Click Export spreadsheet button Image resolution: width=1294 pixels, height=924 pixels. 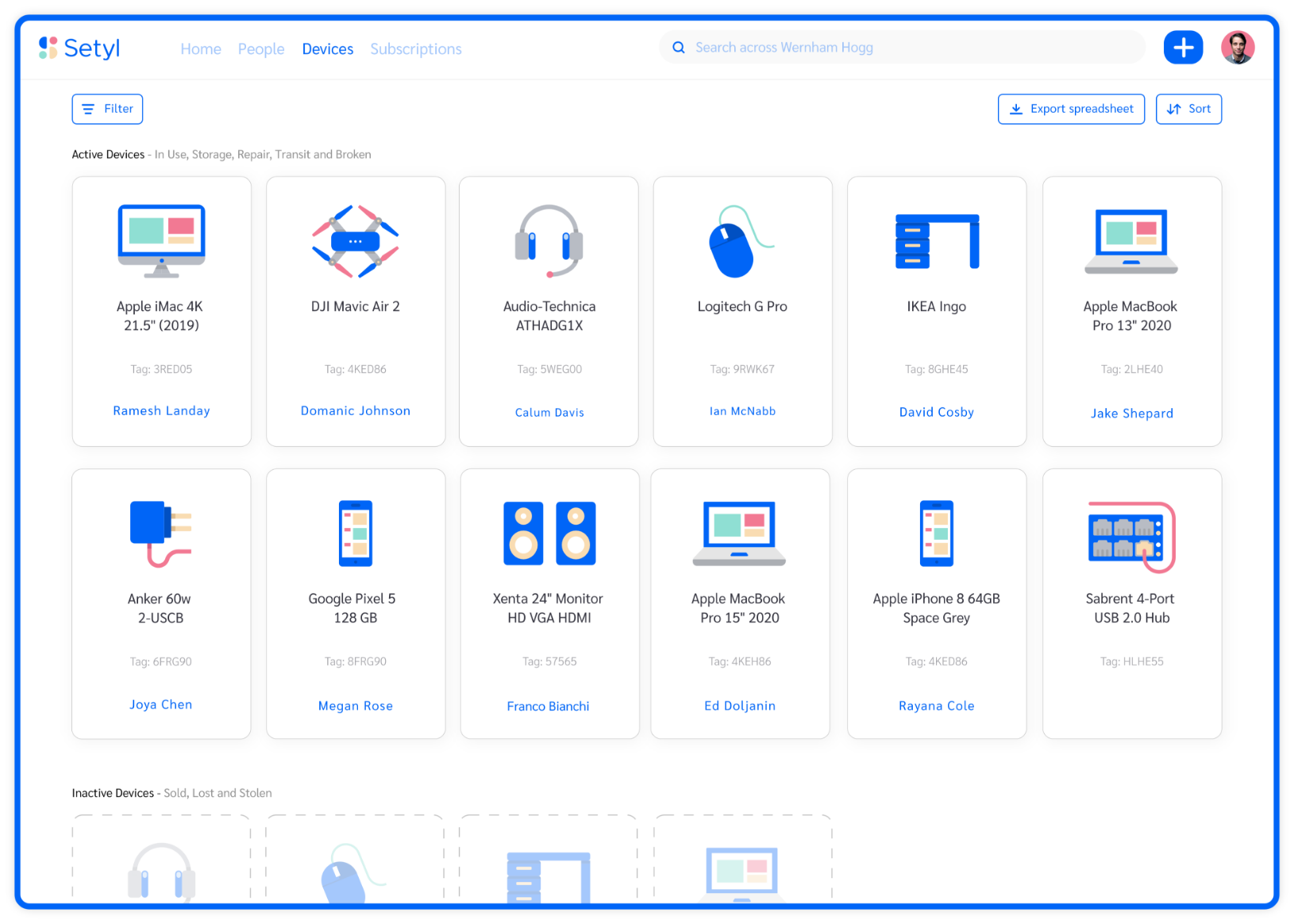1071,109
